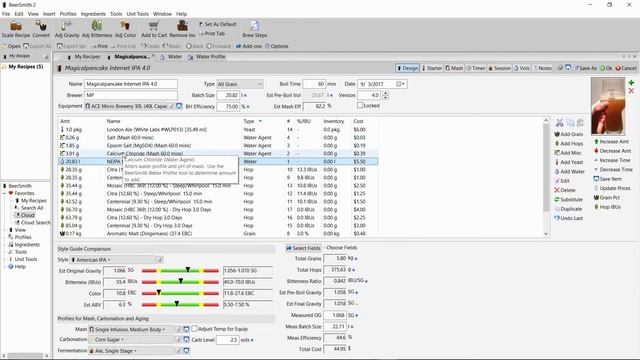640x360 pixels.
Task: Open the Brew Steps report
Action: pyautogui.click(x=254, y=29)
